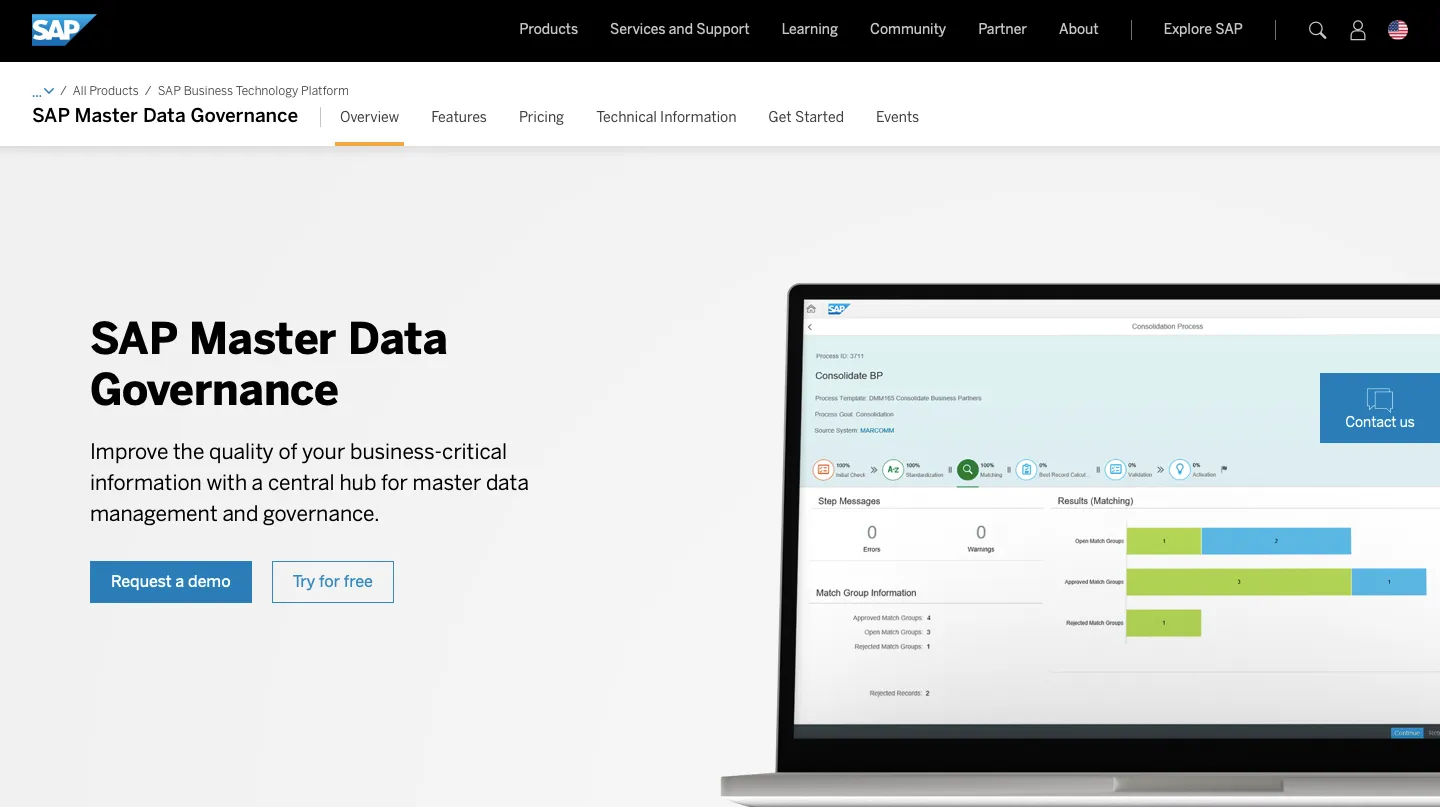This screenshot has width=1440, height=807.
Task: Click the SAP logo in header
Action: coord(64,30)
